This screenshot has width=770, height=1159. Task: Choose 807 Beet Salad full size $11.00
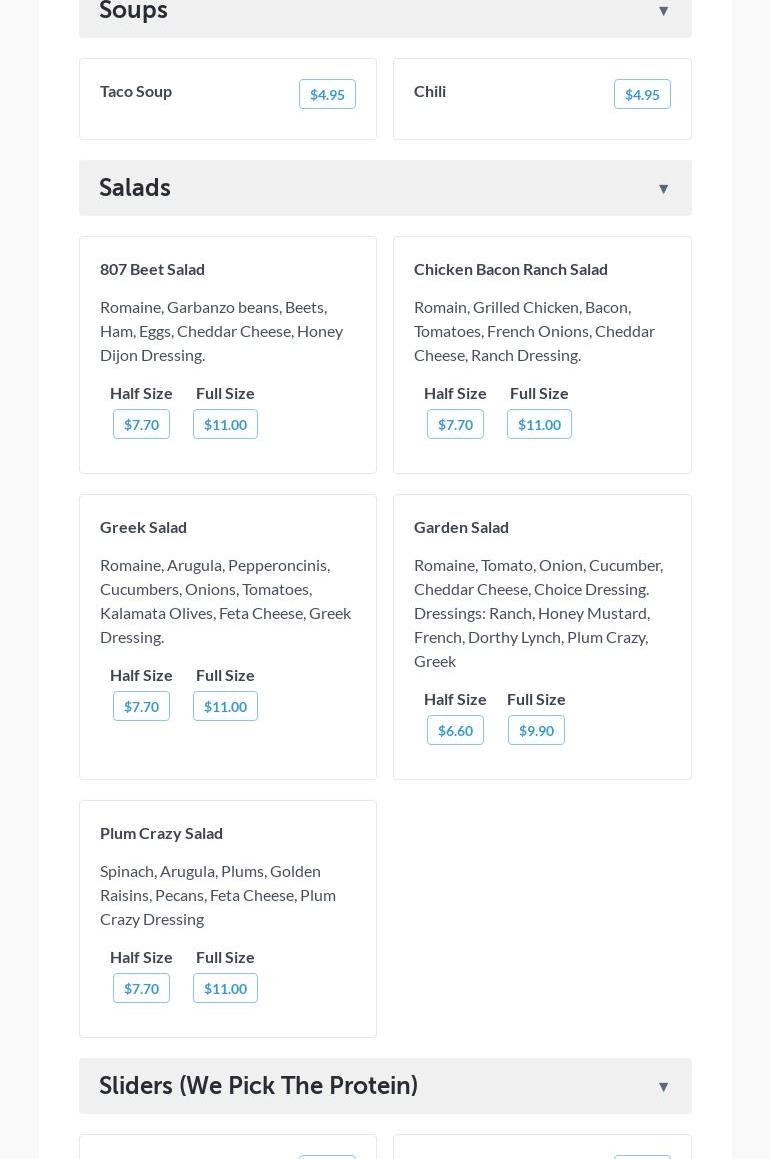(225, 424)
